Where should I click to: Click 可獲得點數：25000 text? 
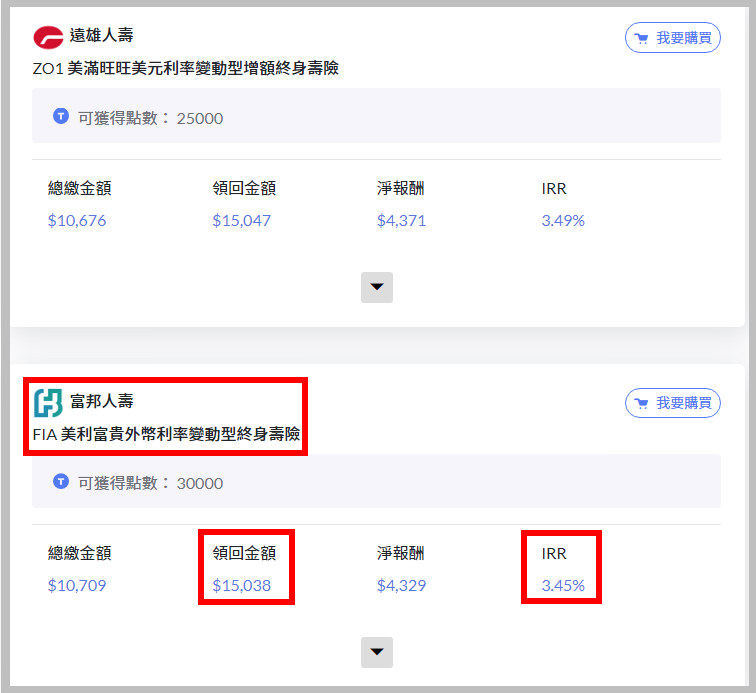point(150,118)
